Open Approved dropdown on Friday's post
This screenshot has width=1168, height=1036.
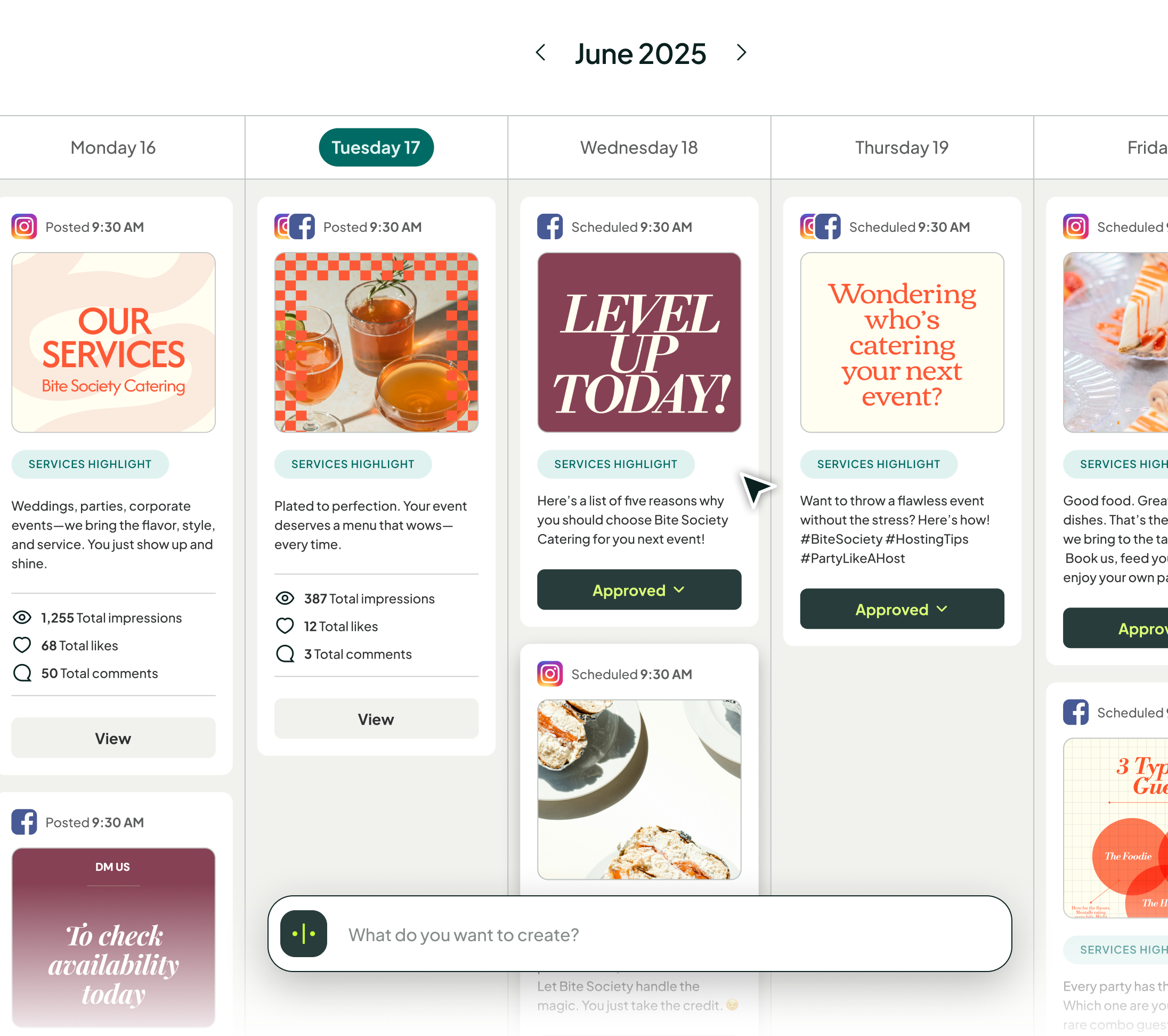(x=1115, y=627)
